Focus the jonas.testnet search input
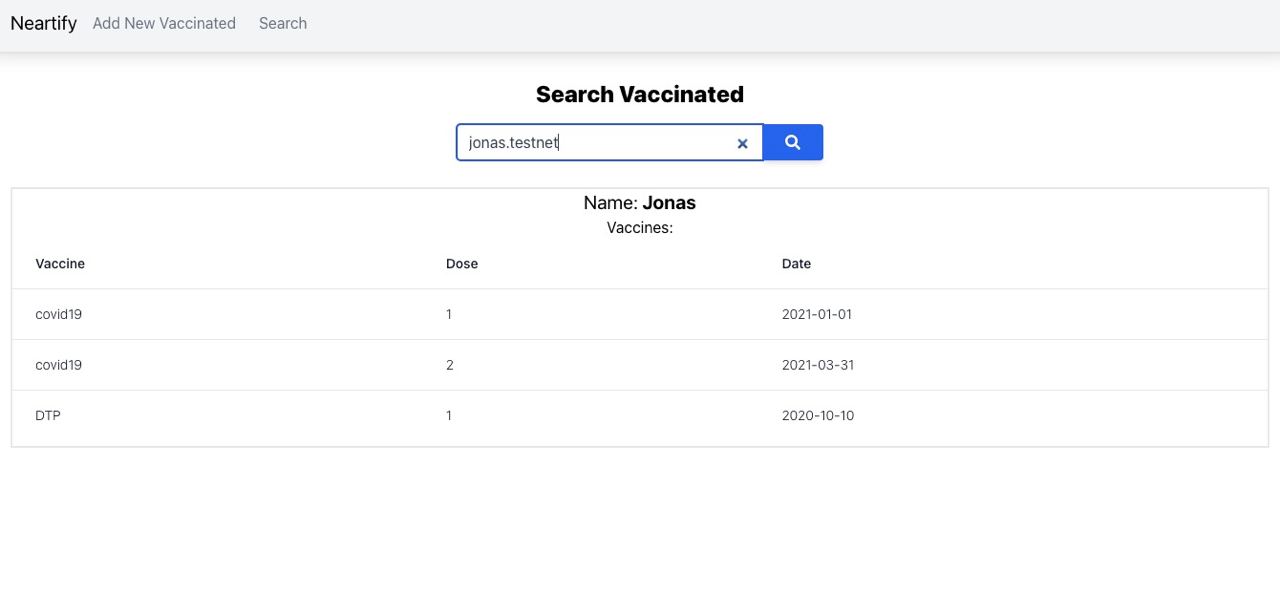Viewport: 1280px width, 593px height. (595, 142)
